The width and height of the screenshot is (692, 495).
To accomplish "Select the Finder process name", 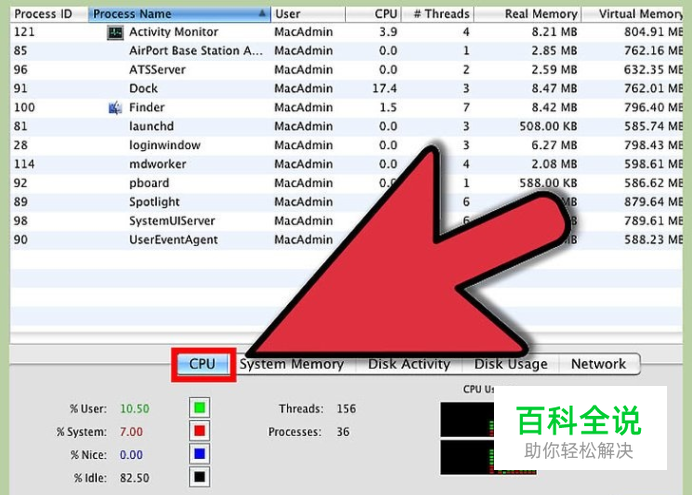I will coord(147,108).
